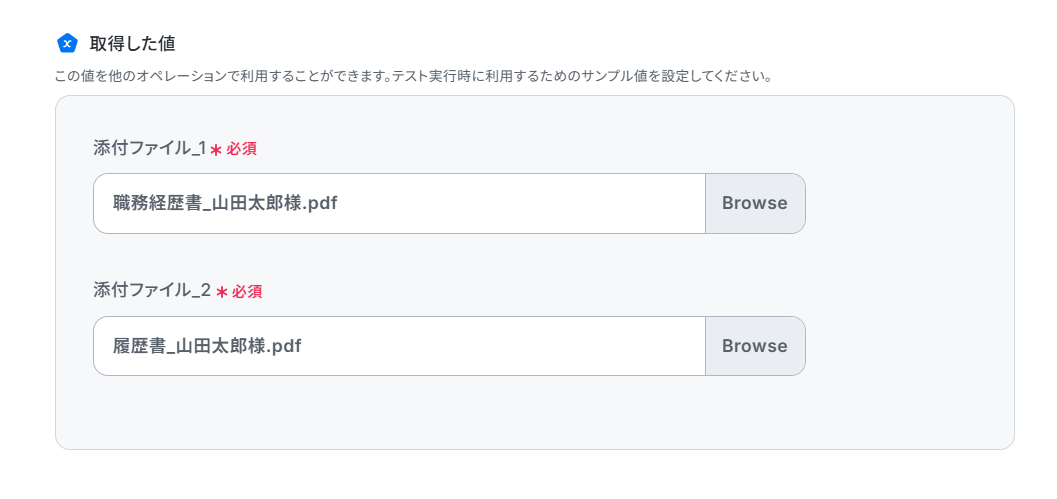
Task: Click the 添付ファイル_1 label
Action: [x=150, y=149]
